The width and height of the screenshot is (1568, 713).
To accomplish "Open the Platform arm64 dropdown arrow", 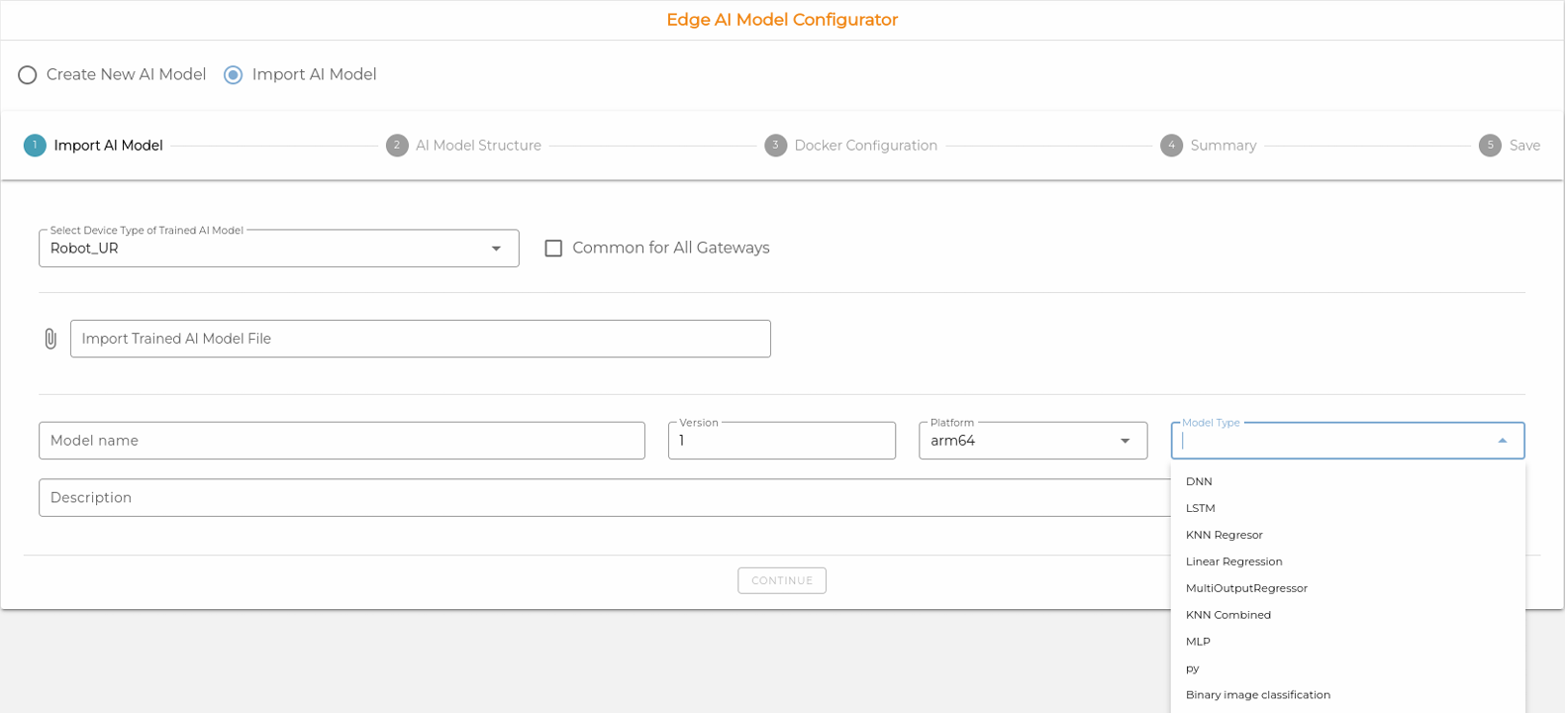I will [1126, 441].
